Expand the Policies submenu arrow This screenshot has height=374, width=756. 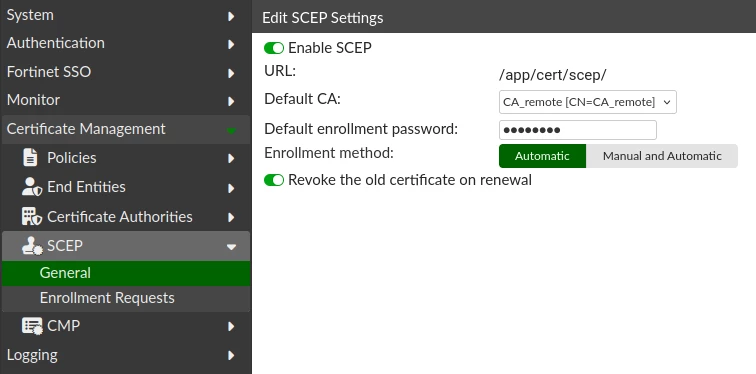coord(231,159)
